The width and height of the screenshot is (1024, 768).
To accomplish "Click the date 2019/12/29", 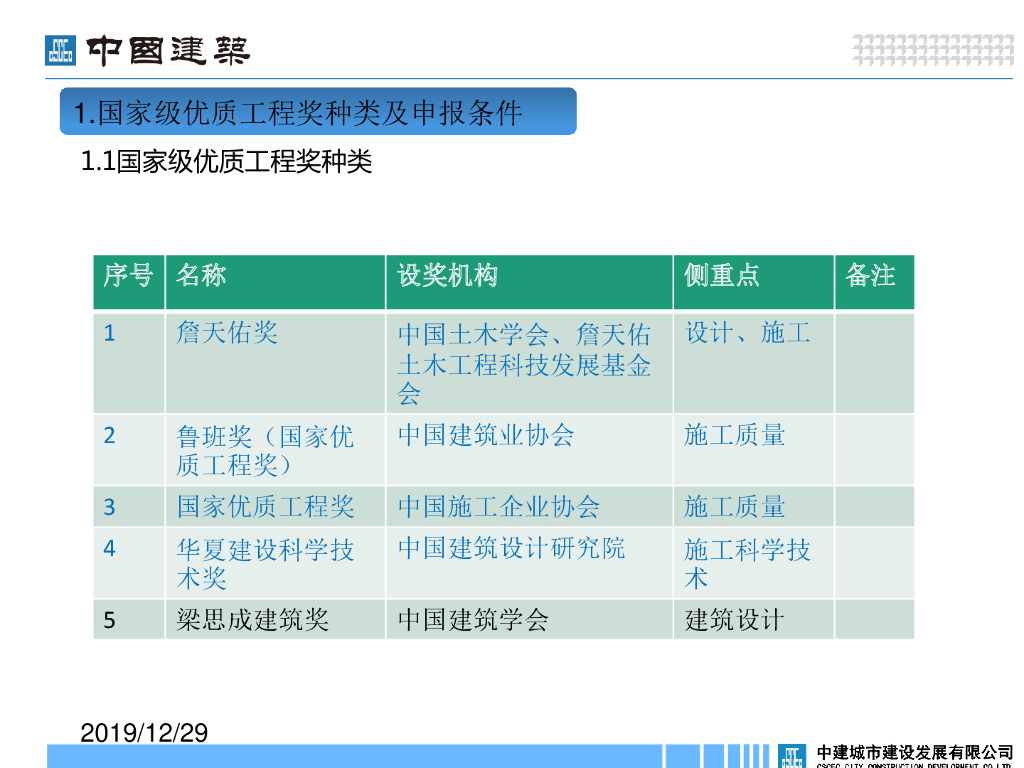I will click(x=144, y=733).
